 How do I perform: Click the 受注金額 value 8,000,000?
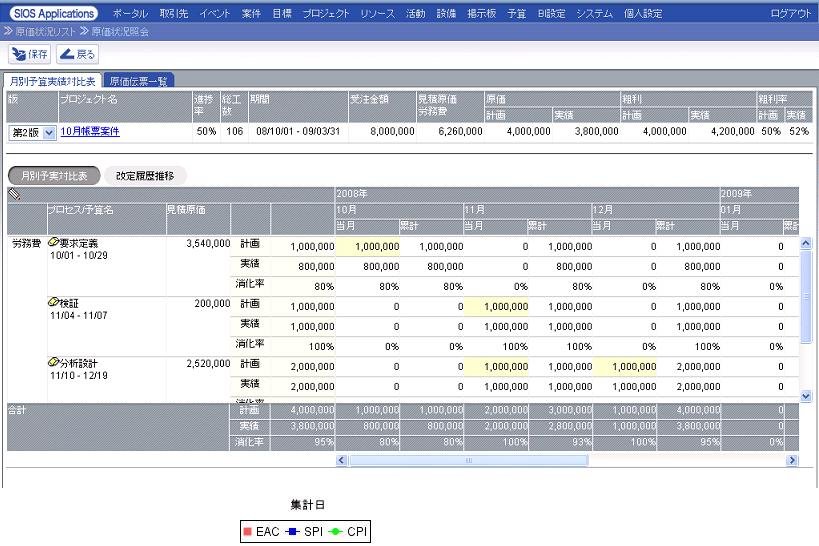click(x=392, y=131)
